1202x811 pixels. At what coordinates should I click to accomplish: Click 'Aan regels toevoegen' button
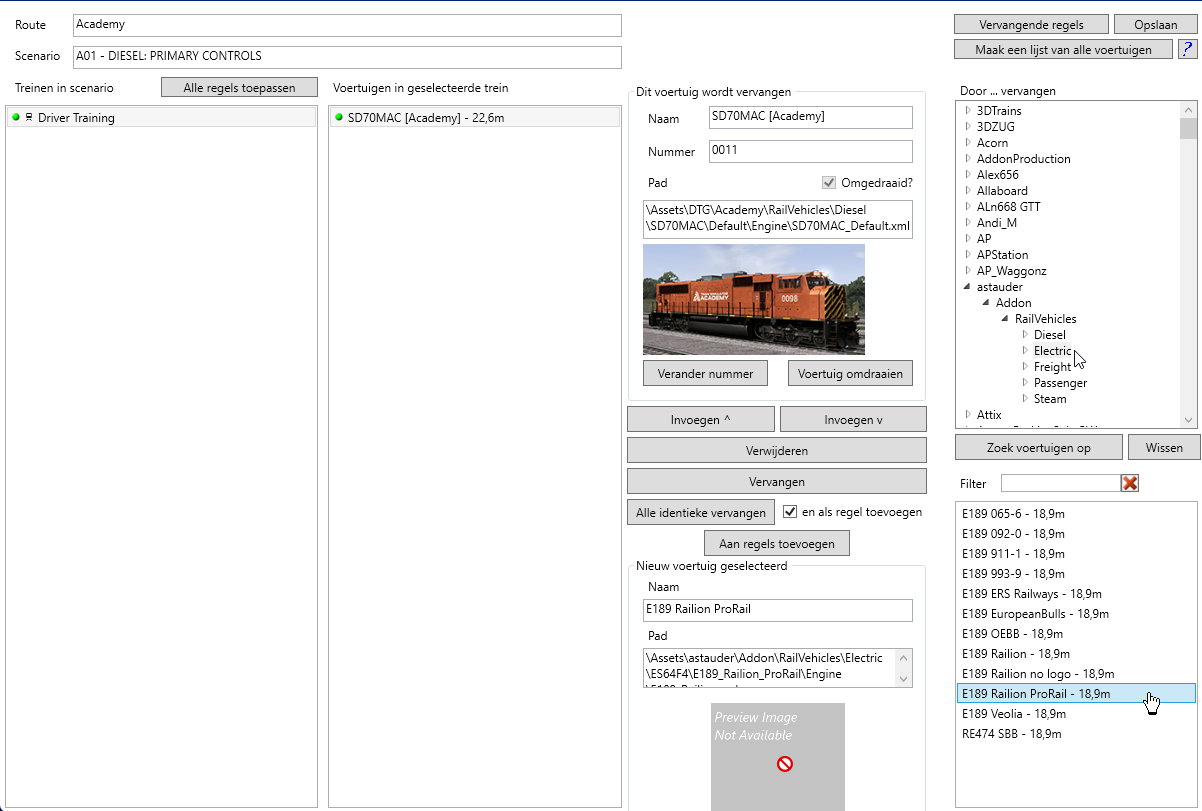[777, 543]
